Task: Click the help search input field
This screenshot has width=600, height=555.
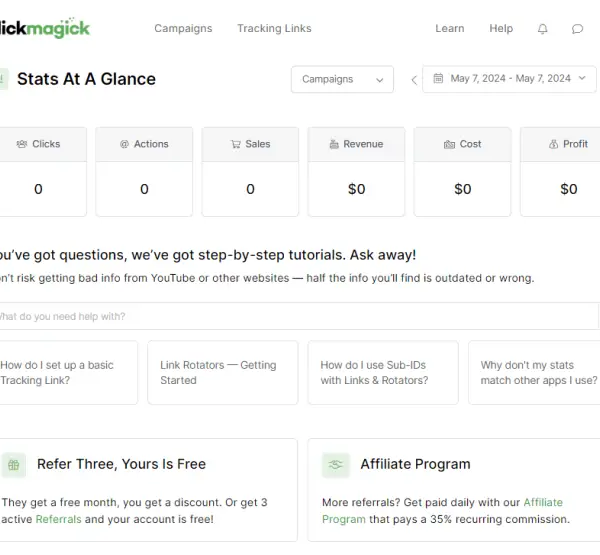Action: tap(298, 316)
